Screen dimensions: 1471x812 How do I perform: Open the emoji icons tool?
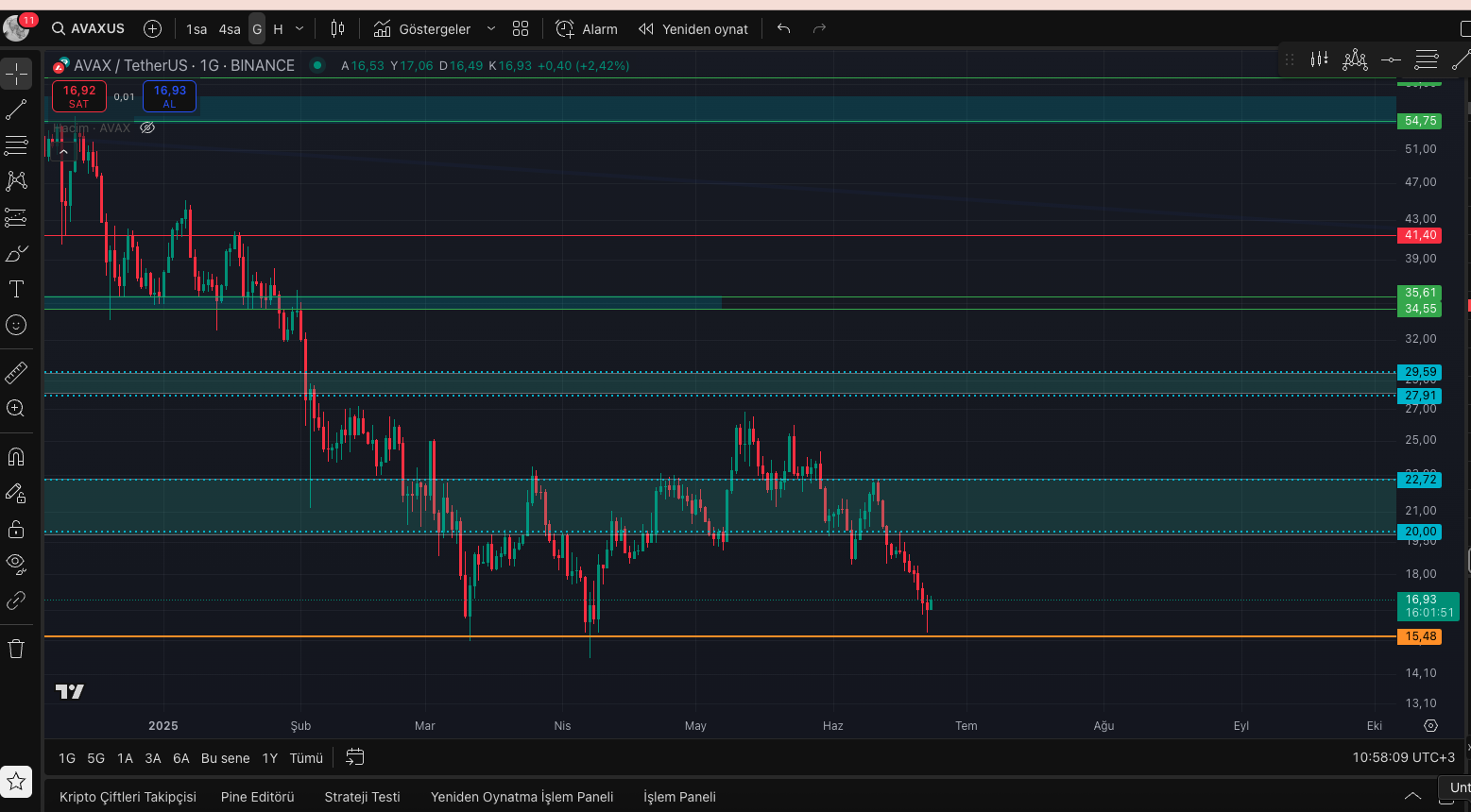coord(16,325)
